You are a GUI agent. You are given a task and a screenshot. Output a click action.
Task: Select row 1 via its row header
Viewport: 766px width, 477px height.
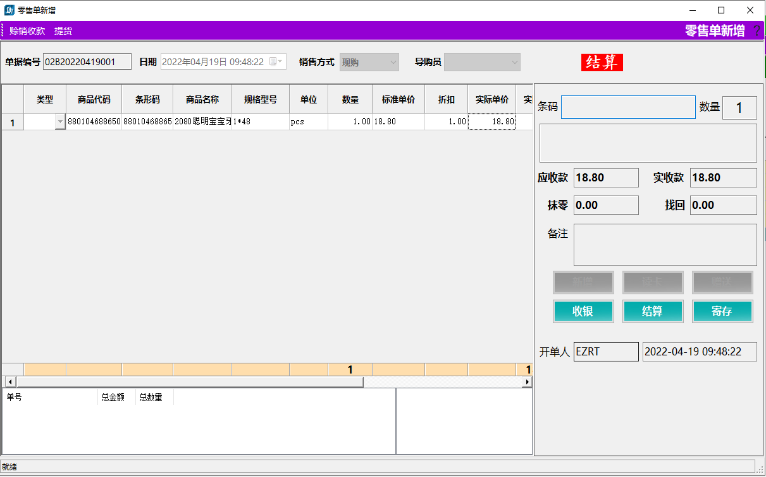[12, 122]
